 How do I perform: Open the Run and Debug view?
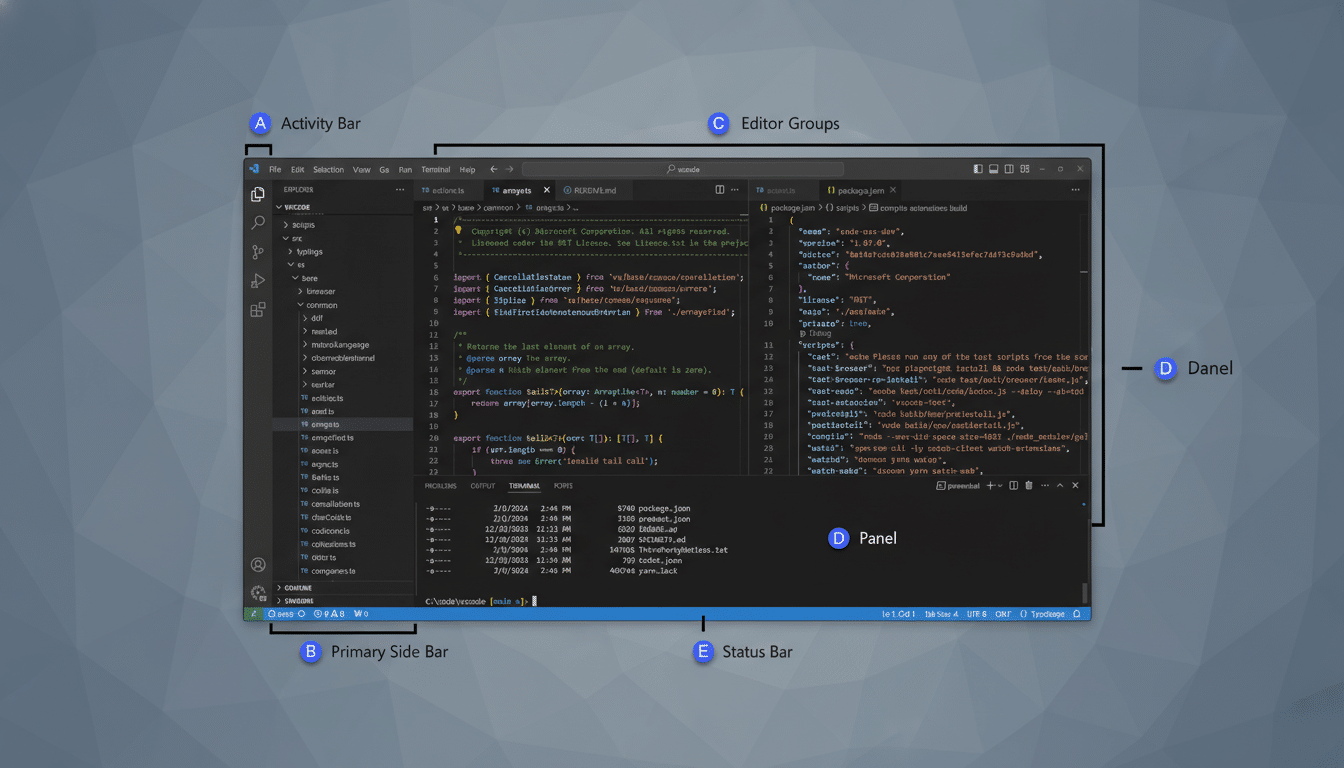258,280
